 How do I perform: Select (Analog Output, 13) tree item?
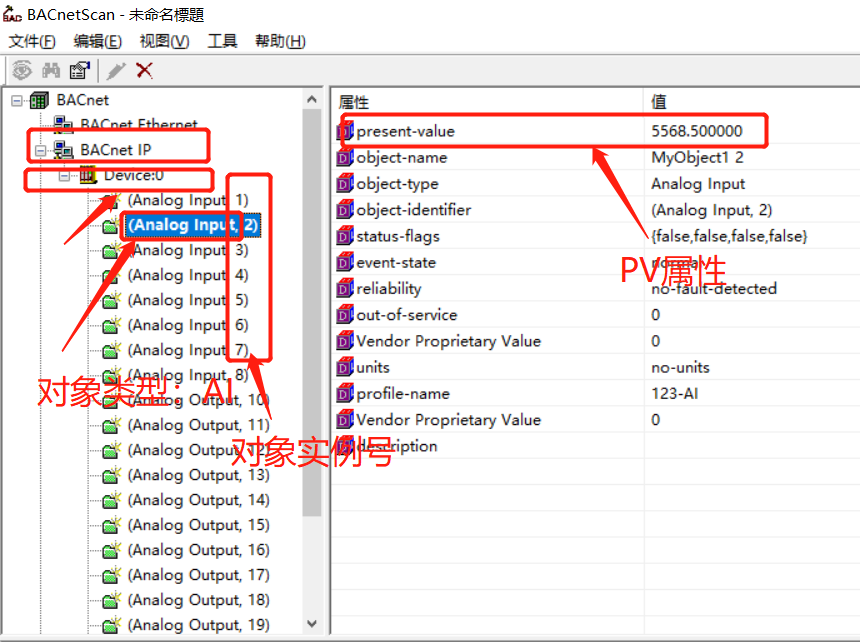(x=199, y=475)
